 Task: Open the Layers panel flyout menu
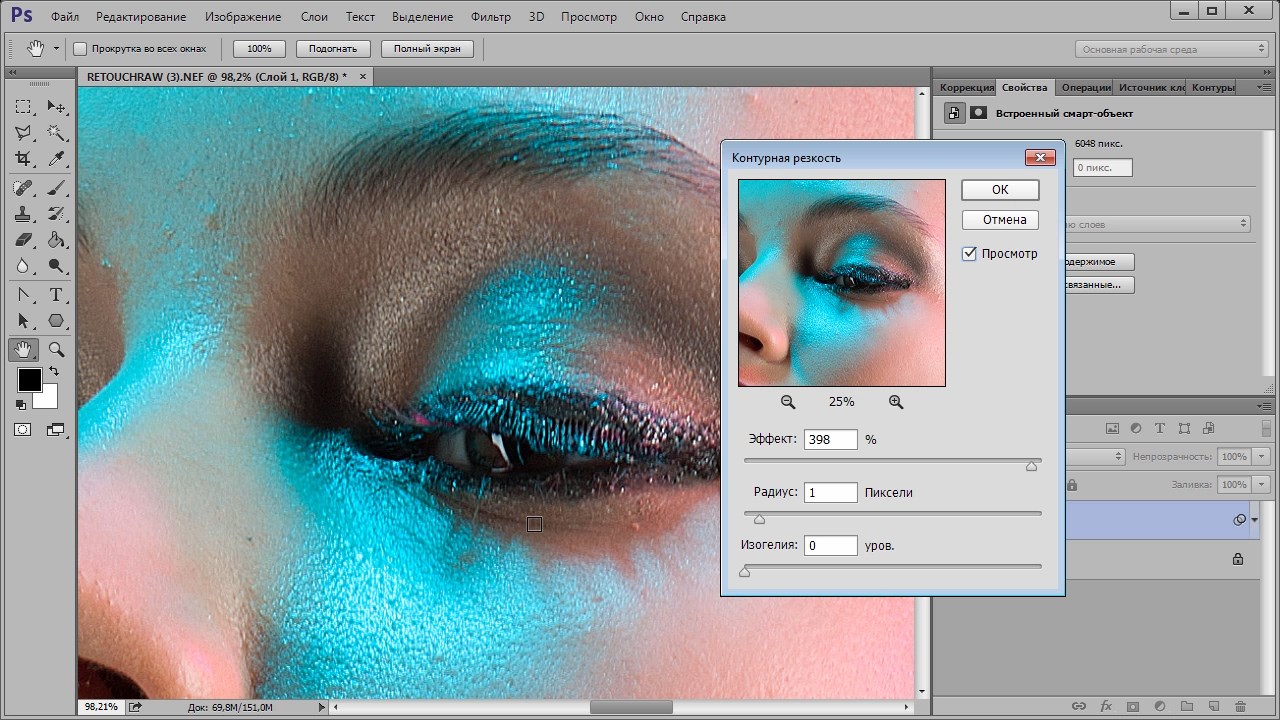[1264, 405]
